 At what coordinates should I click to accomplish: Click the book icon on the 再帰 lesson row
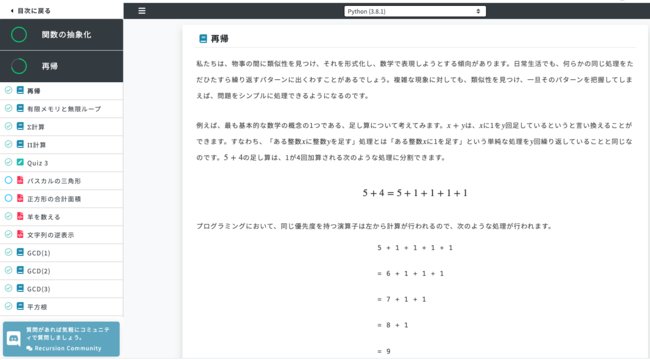point(20,90)
